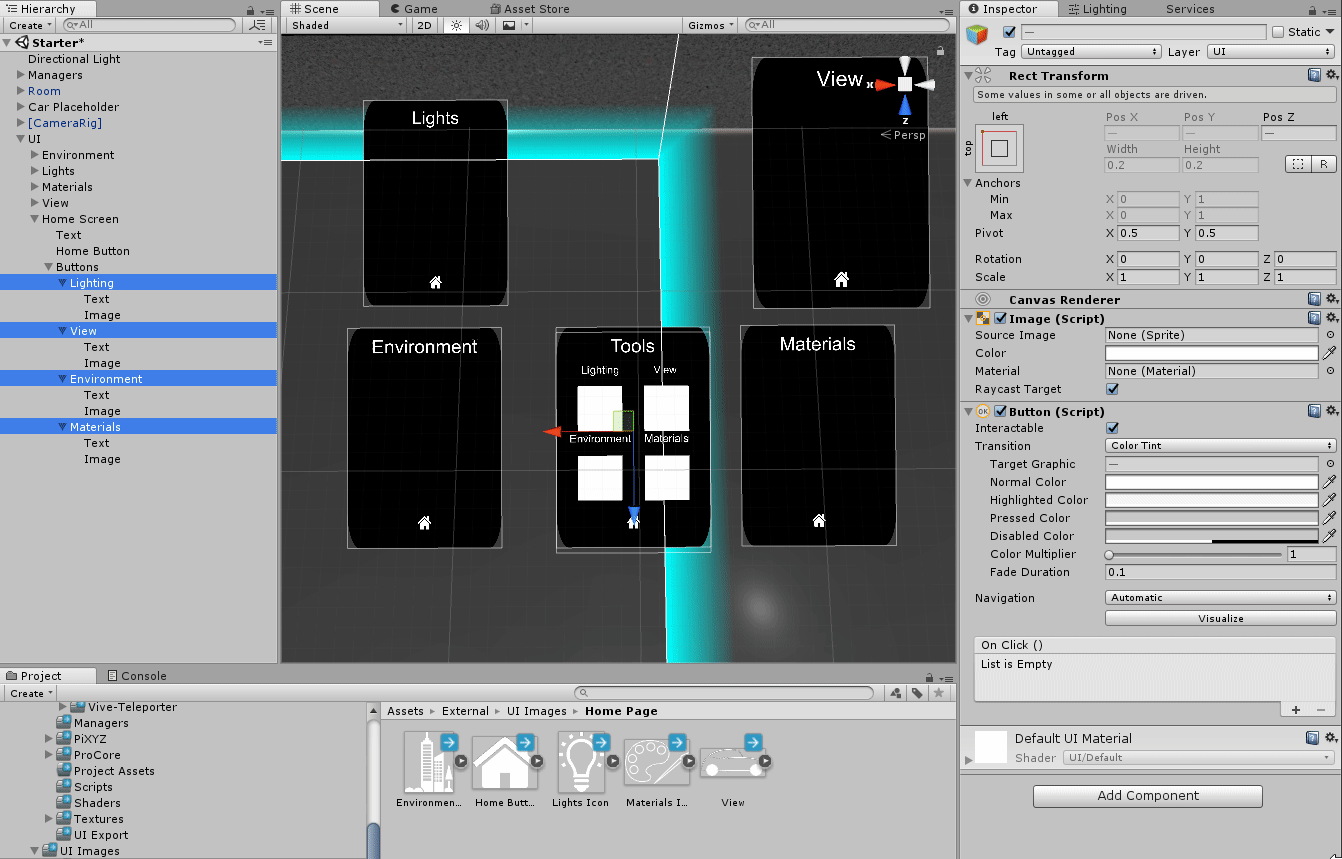Viewport: 1342px width, 859px height.
Task: Open the Transition Color Tint dropdown
Action: coord(1220,446)
